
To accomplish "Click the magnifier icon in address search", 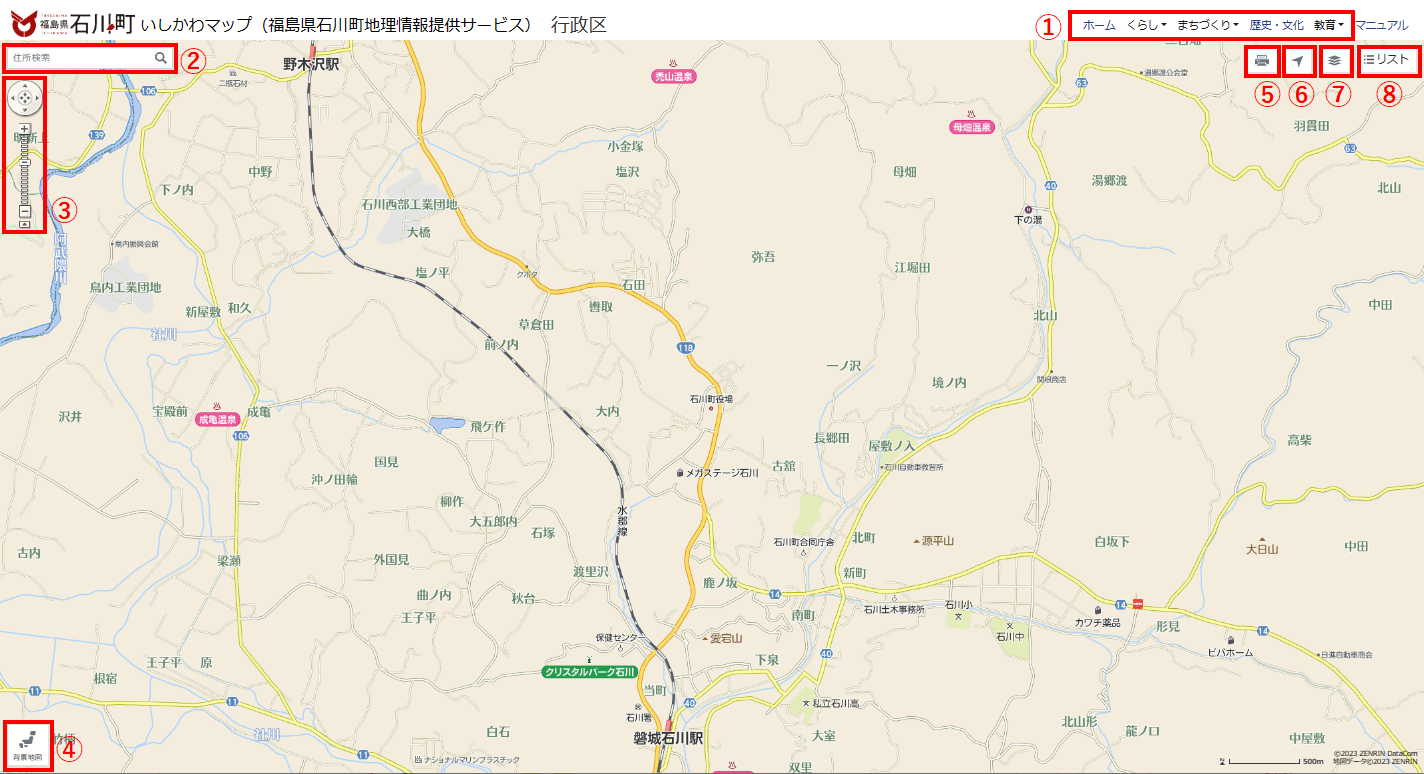I will 161,58.
